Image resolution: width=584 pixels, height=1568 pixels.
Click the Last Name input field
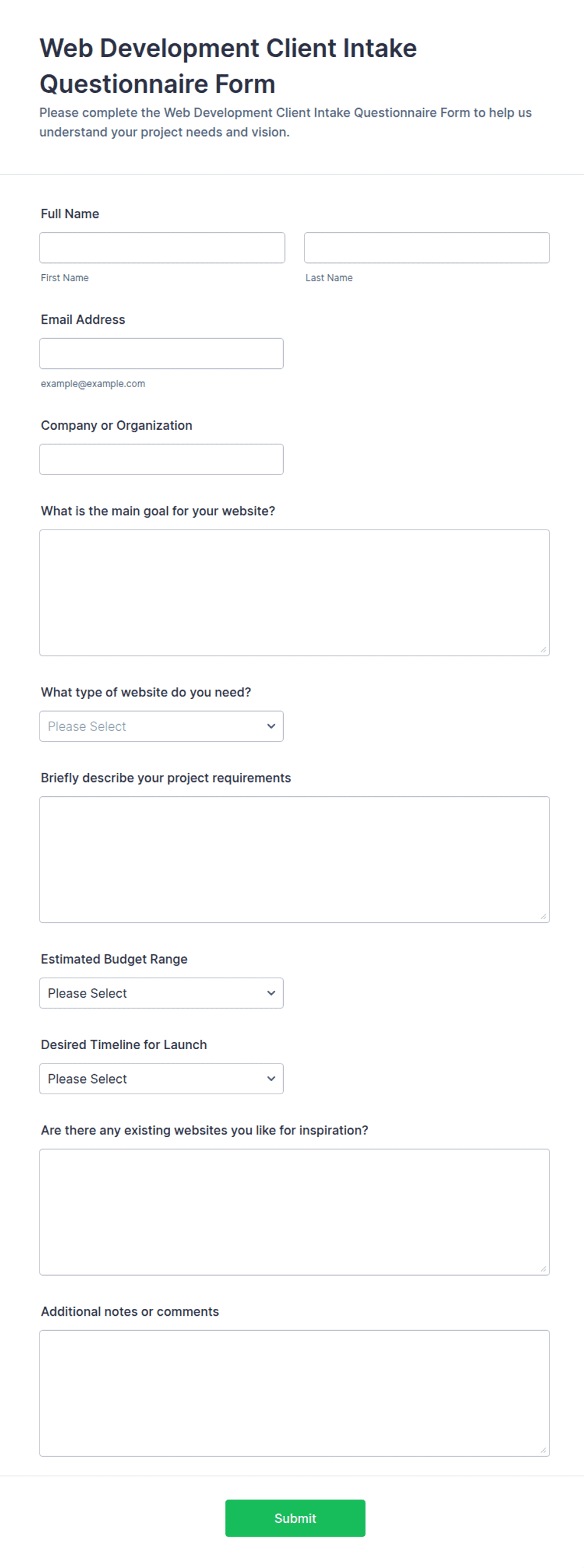427,248
